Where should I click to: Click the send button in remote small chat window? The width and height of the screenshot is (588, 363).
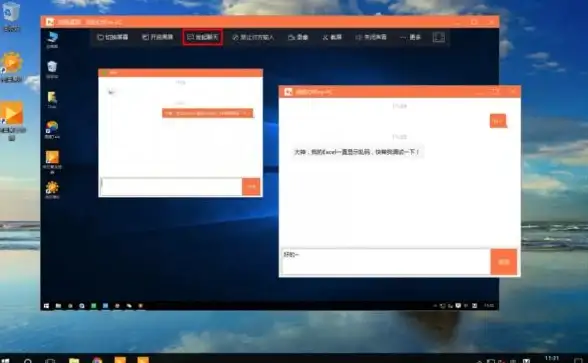pyautogui.click(x=251, y=186)
